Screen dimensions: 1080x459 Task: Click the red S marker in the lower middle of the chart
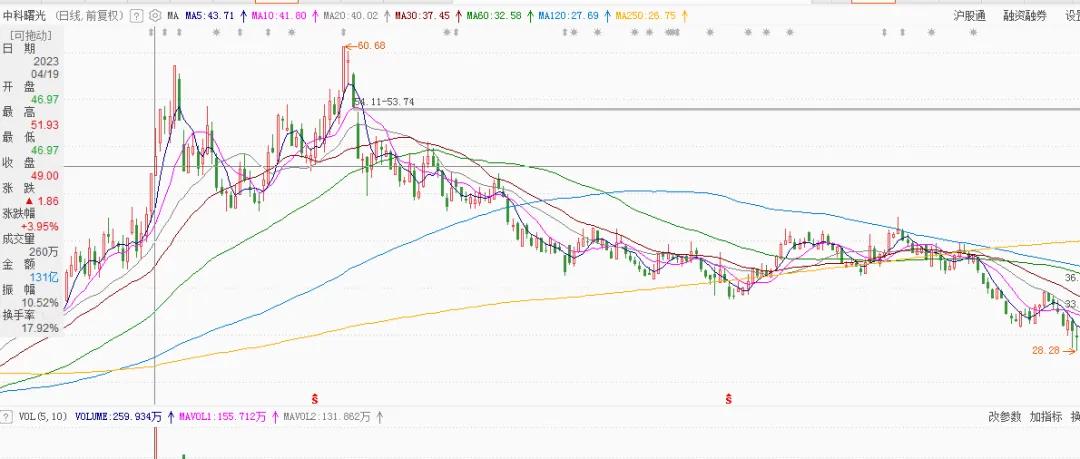pyautogui.click(x=729, y=399)
